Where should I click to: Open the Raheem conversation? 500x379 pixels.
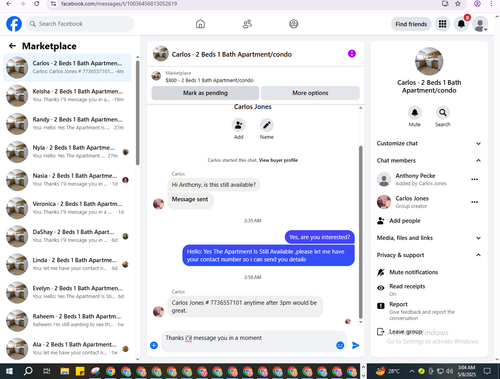click(67, 320)
